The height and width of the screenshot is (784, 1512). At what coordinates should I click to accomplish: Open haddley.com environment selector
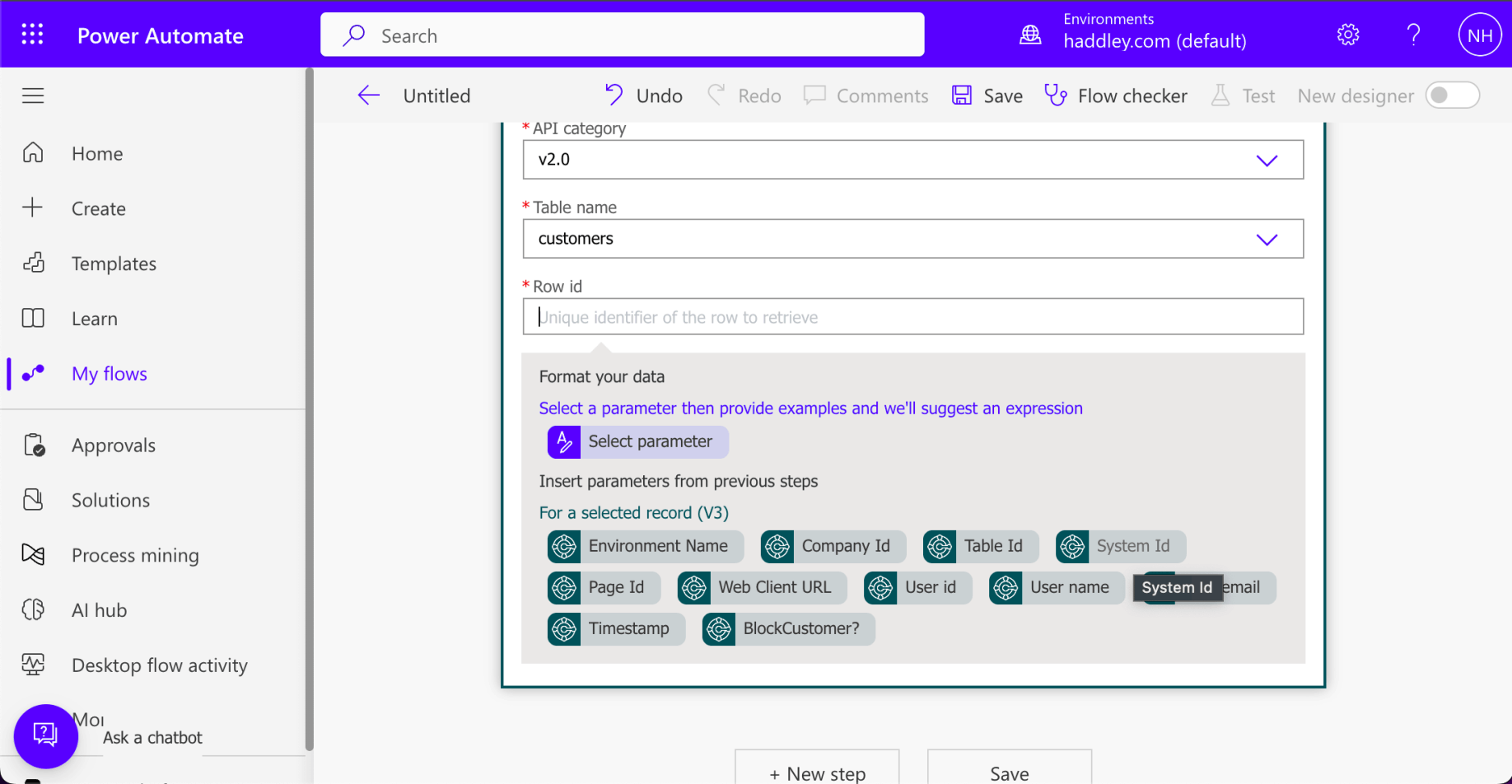1155,41
